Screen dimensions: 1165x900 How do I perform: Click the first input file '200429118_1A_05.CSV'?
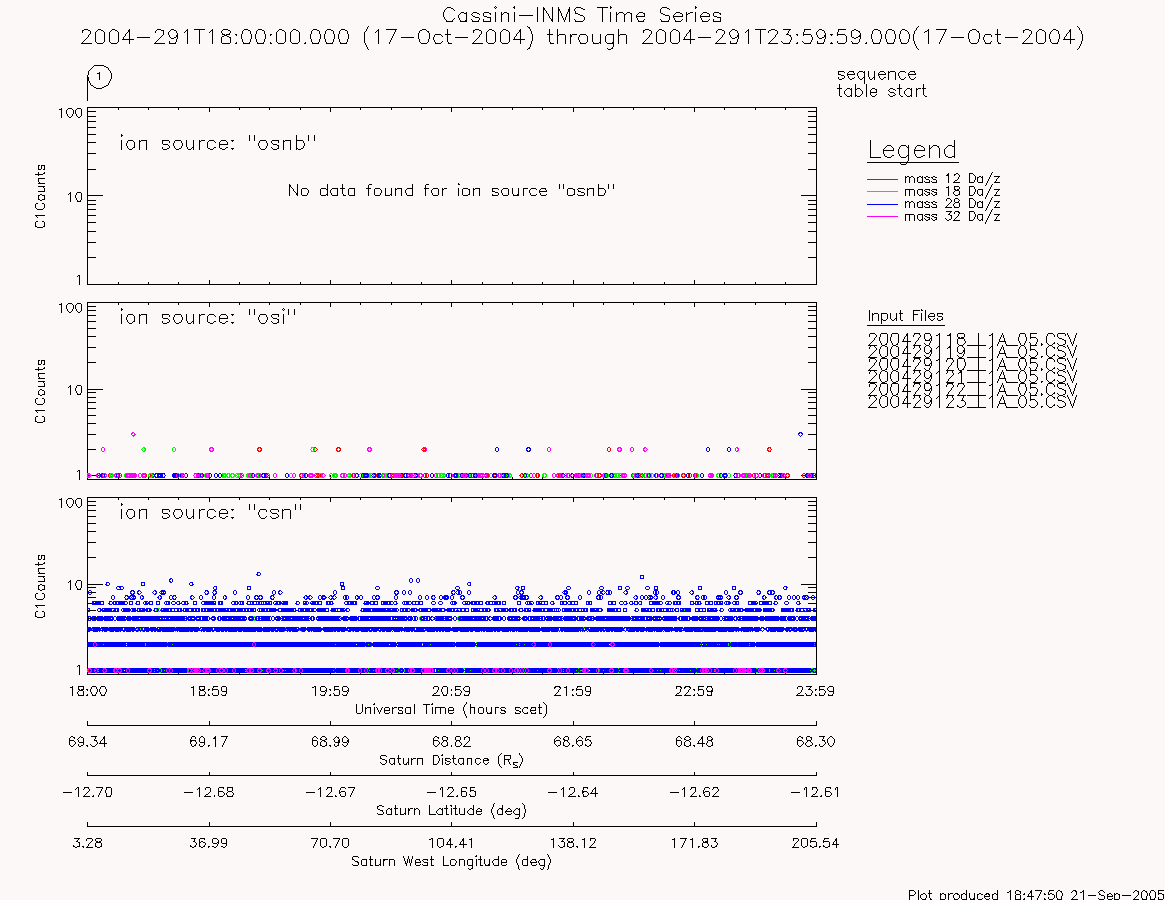point(972,339)
